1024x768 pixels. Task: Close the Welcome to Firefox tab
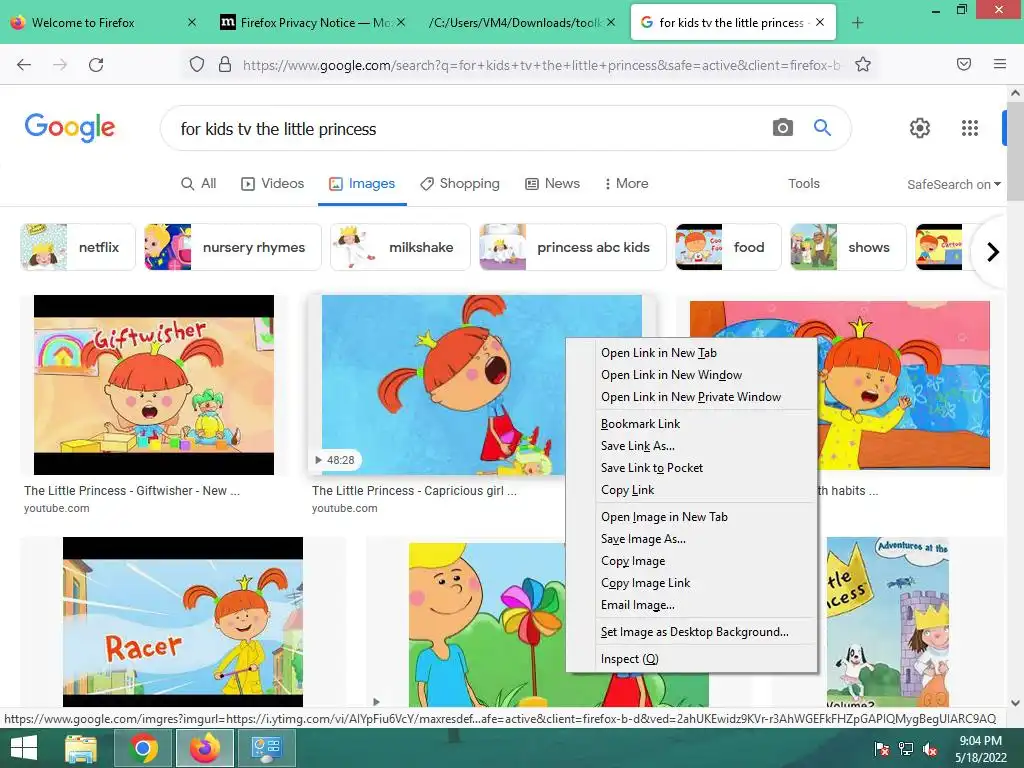(191, 22)
